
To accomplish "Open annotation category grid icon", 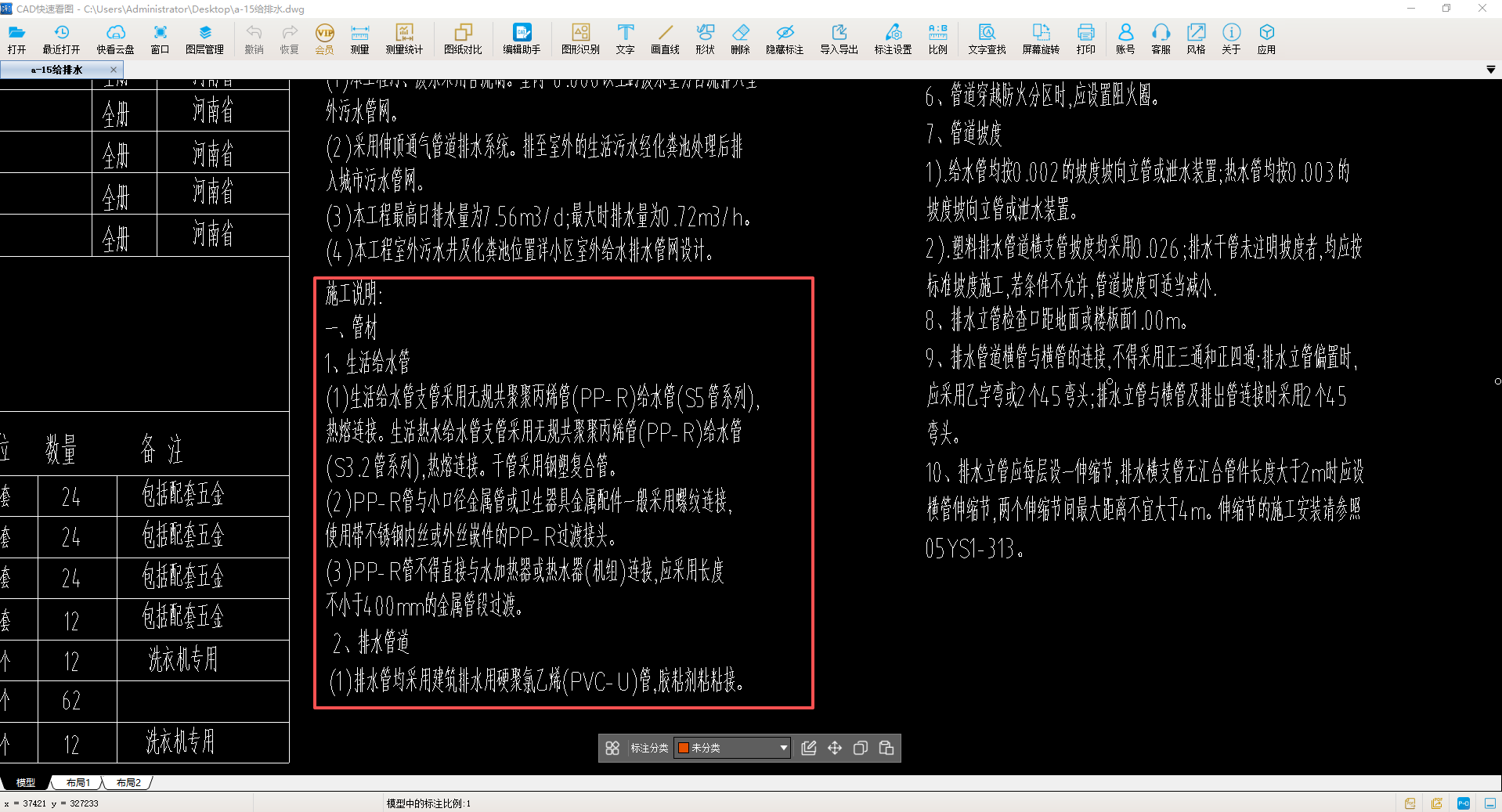I will (612, 748).
